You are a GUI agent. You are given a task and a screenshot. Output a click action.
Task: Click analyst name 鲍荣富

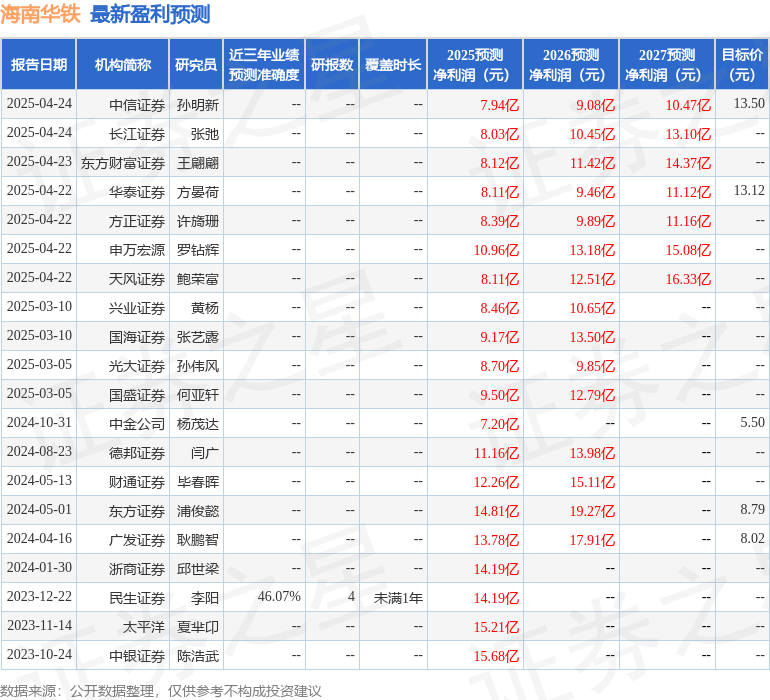(198, 279)
